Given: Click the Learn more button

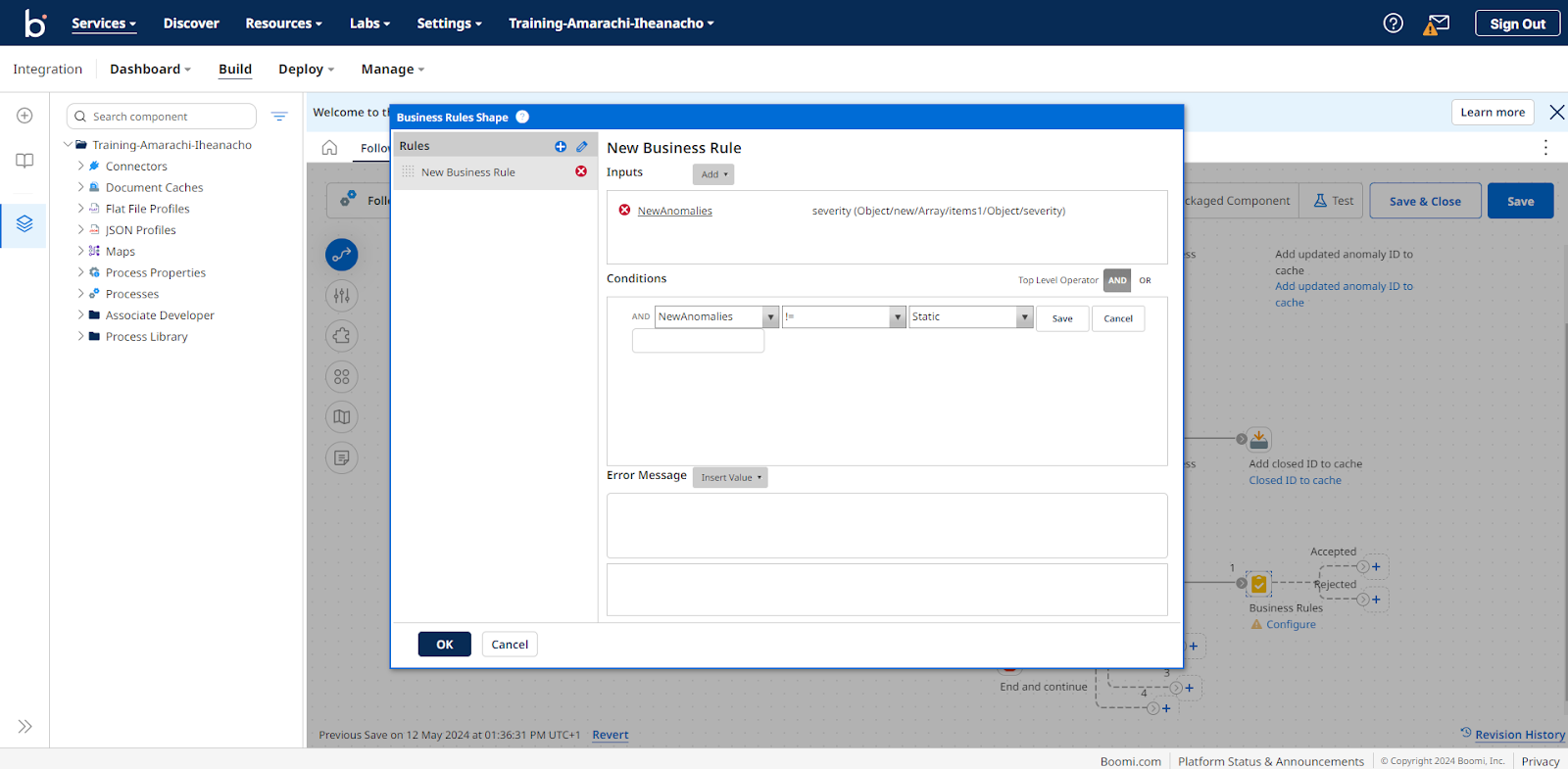Looking at the screenshot, I should point(1493,113).
